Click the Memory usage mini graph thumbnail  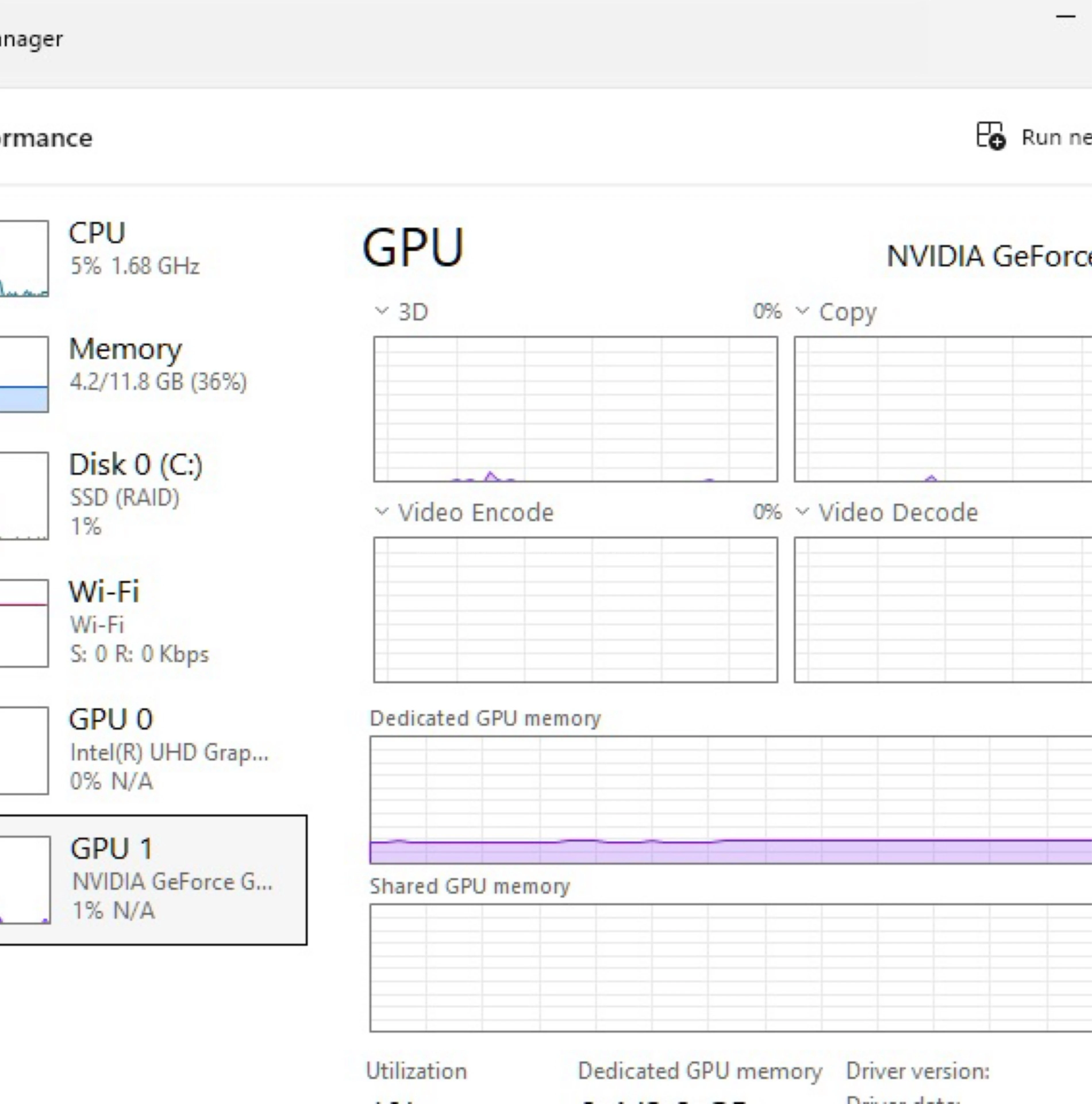(x=24, y=374)
